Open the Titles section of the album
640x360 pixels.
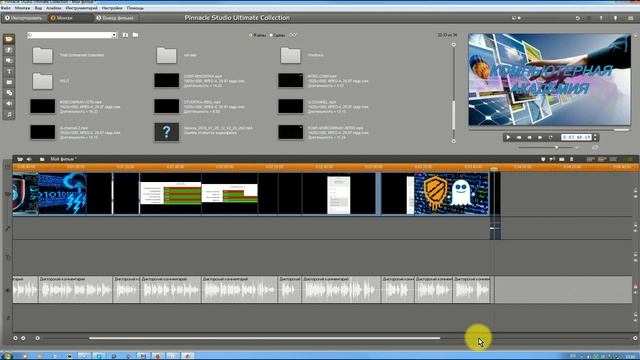9,71
